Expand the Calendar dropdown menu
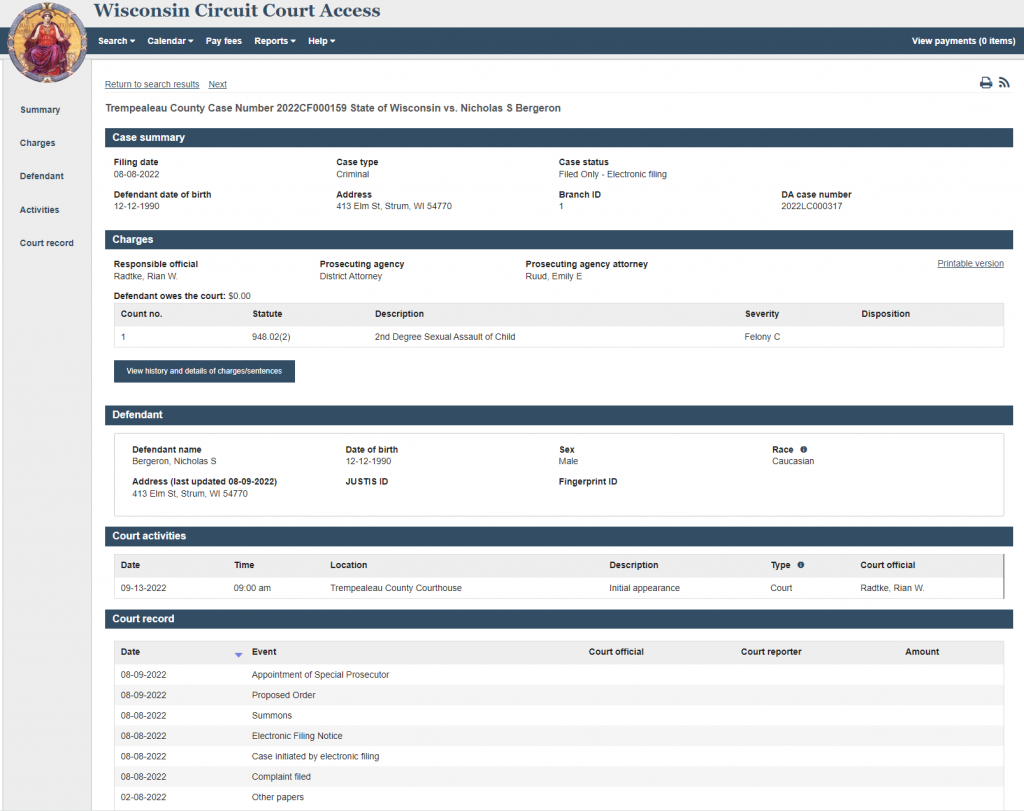The height and width of the screenshot is (811, 1024). click(170, 41)
